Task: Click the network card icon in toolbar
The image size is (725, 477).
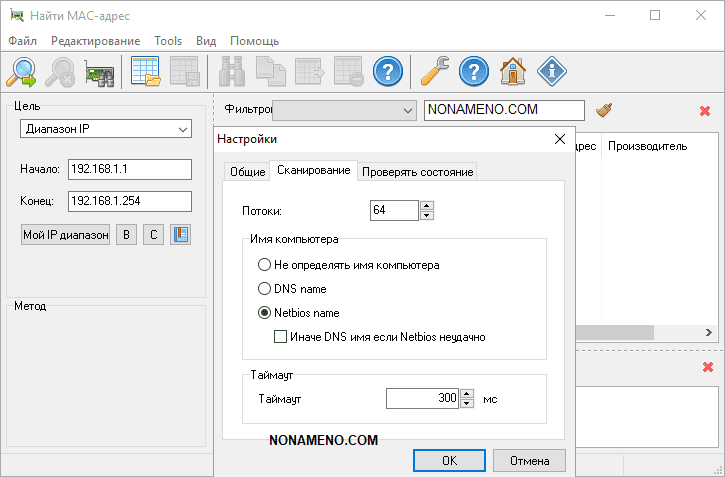Action: [x=98, y=72]
